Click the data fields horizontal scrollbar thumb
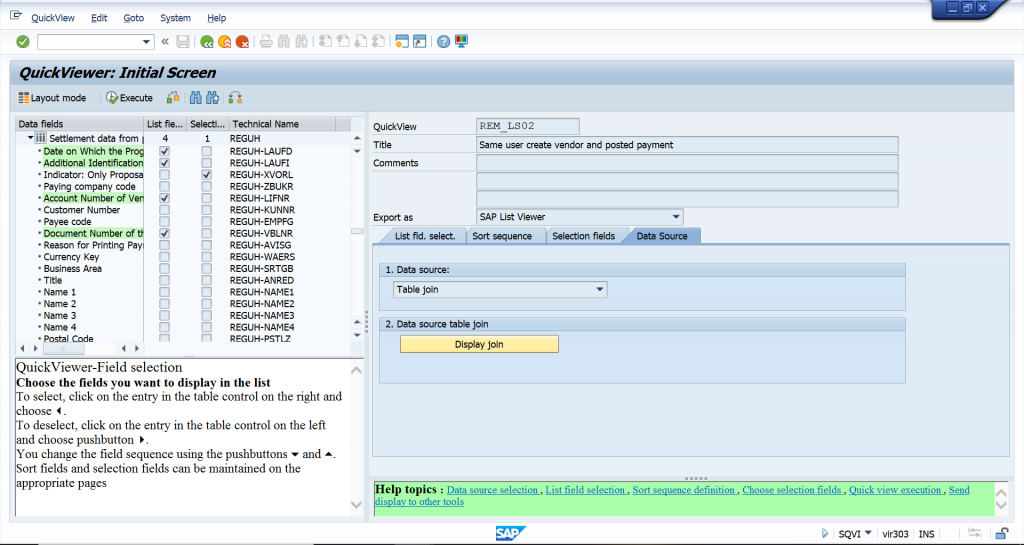This screenshot has width=1024, height=545. 80,348
